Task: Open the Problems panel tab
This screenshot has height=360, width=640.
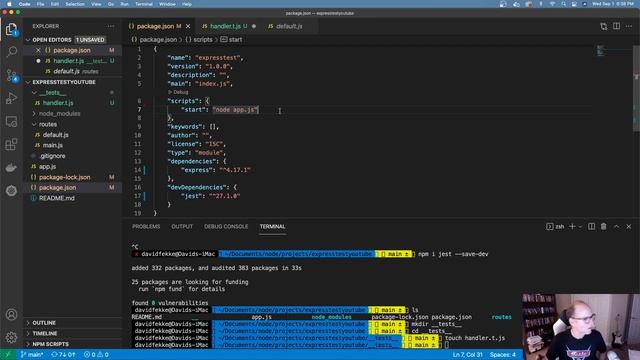Action: coord(146,227)
